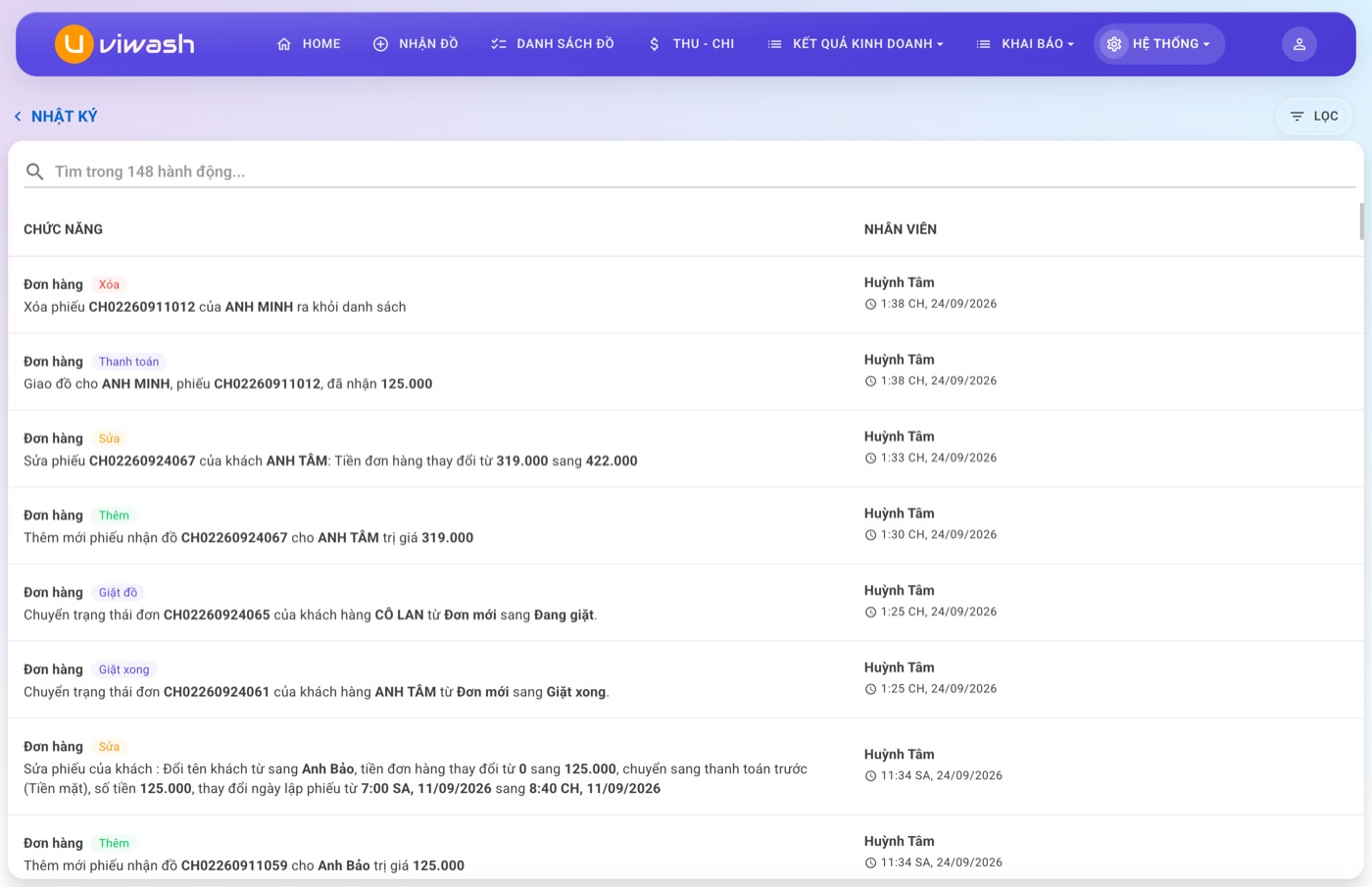Click the checklist icon of DANH SÁCH ĐỒ
1372x887 pixels.
[x=499, y=44]
